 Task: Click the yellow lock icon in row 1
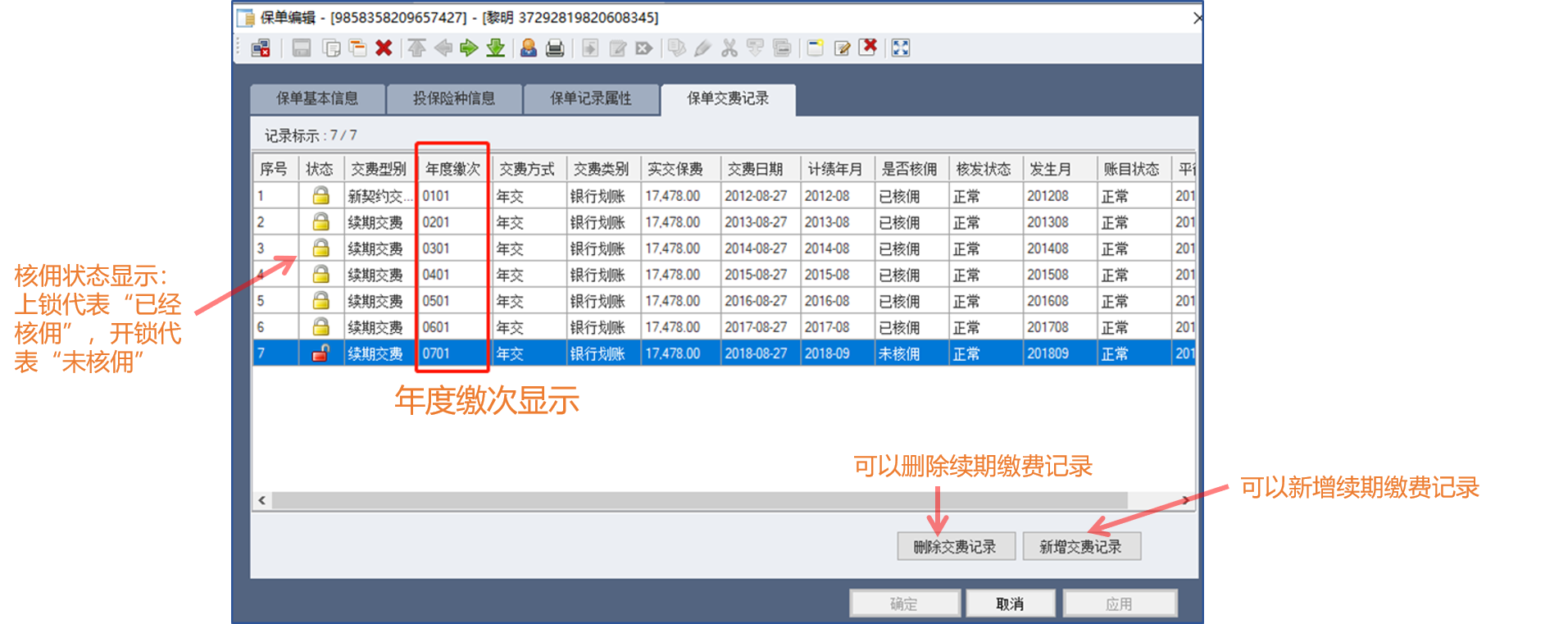pos(320,196)
